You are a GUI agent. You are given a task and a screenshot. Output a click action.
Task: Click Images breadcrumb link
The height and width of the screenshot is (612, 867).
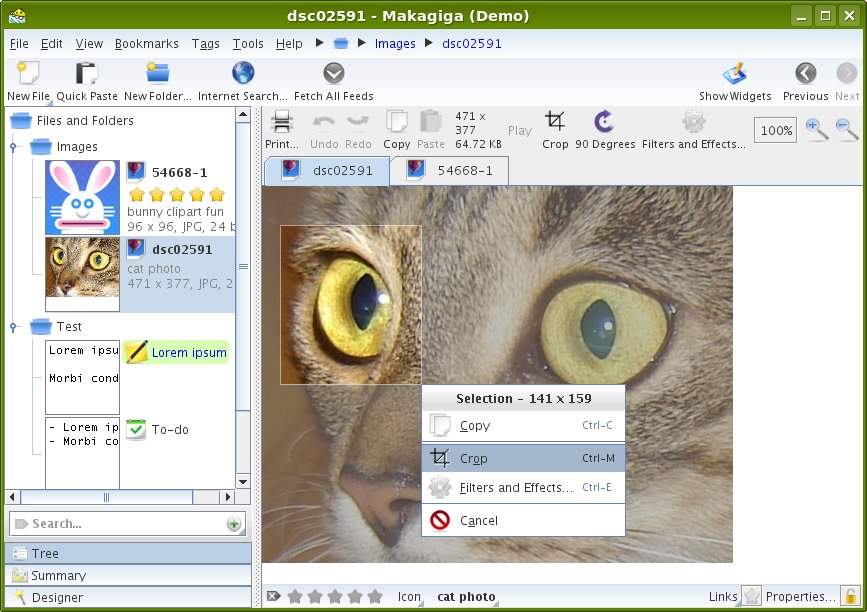pos(395,44)
